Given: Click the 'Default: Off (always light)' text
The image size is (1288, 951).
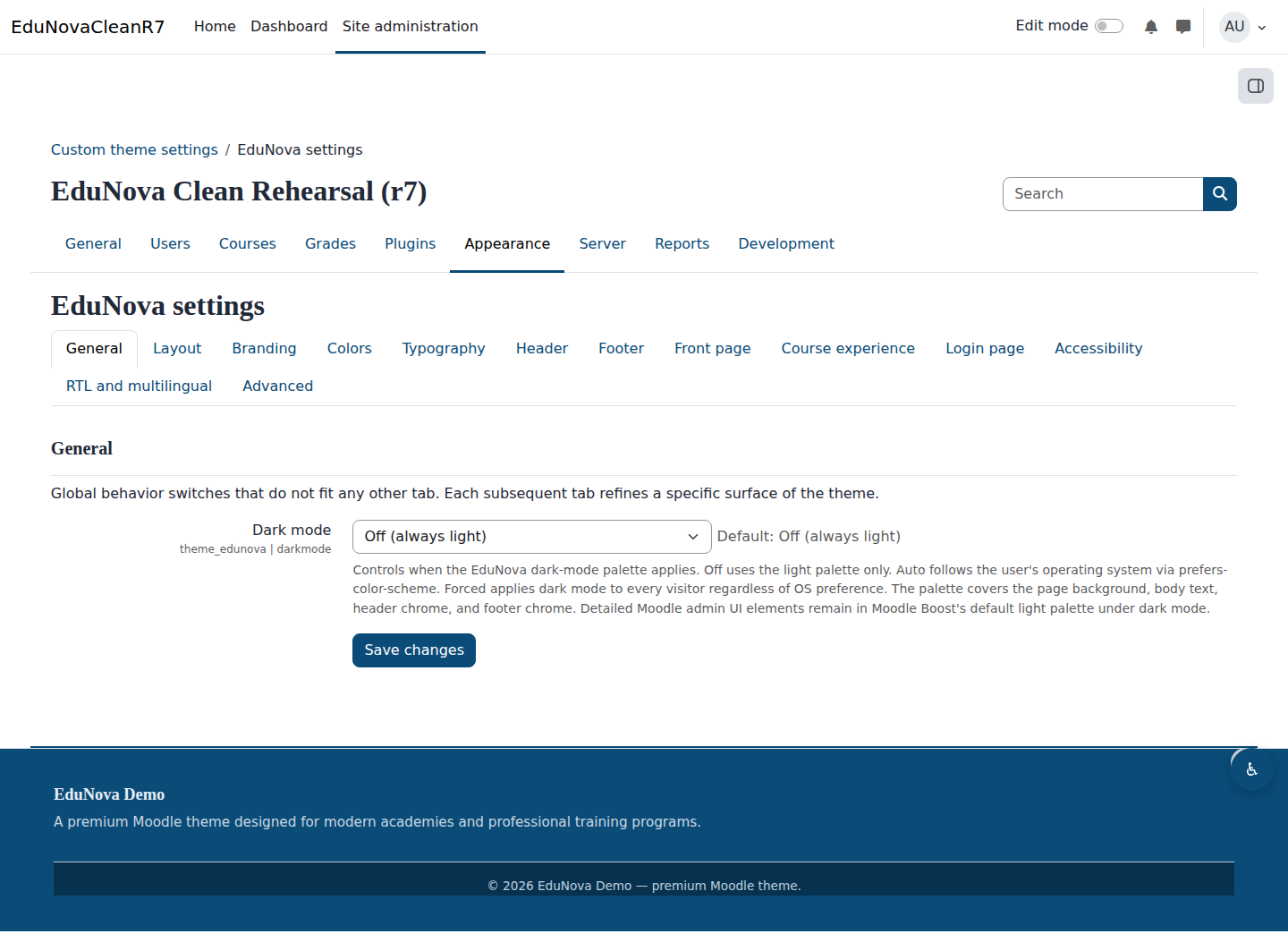Looking at the screenshot, I should coord(809,537).
